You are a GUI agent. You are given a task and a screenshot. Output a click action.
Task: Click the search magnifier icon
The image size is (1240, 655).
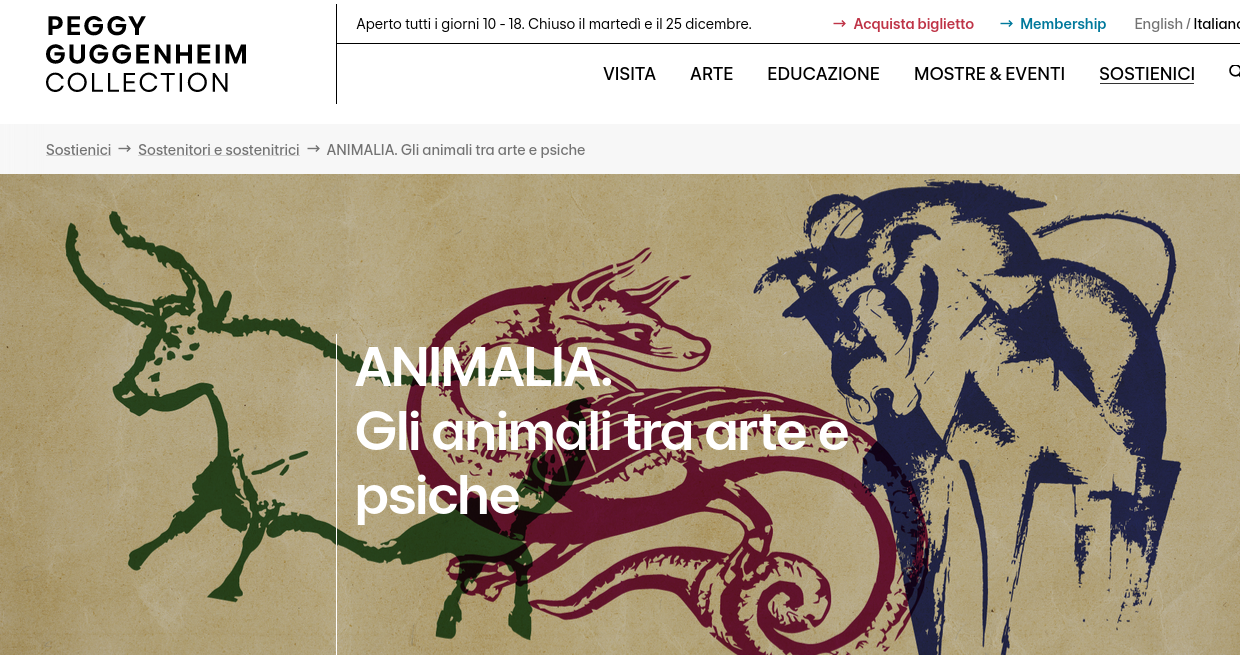click(x=1234, y=72)
